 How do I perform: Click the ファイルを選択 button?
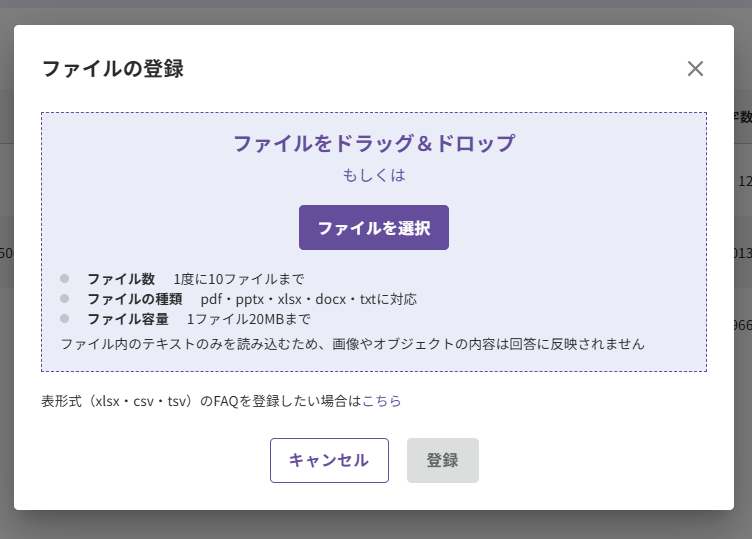coord(374,227)
